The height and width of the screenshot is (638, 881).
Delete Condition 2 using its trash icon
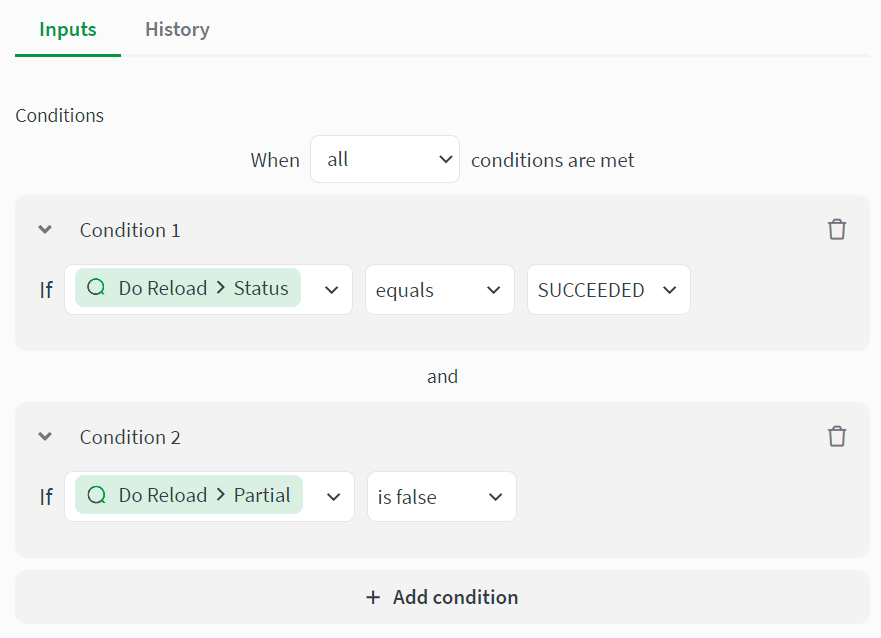coord(837,436)
